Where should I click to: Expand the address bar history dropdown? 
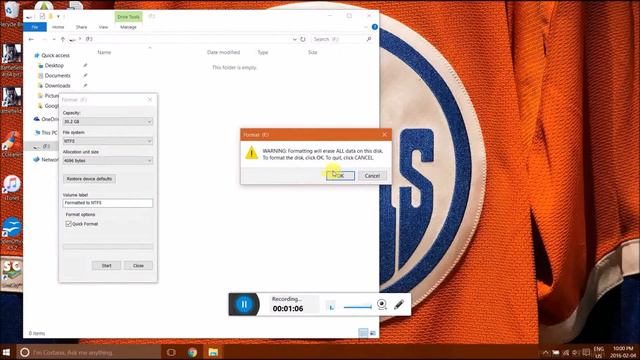(x=294, y=39)
